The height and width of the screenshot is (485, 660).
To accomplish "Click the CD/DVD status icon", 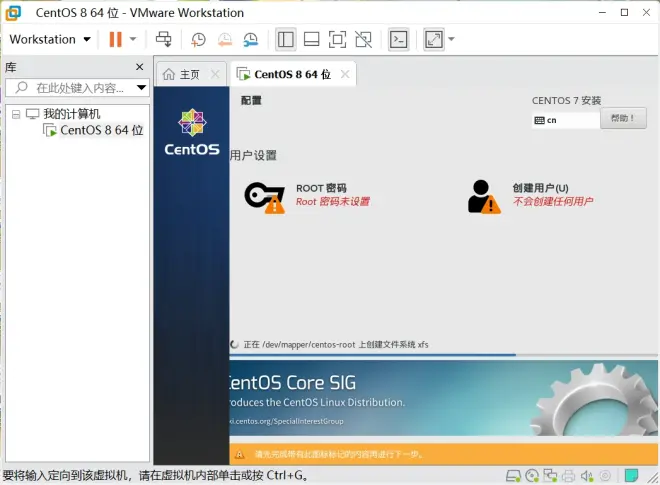I will point(532,476).
